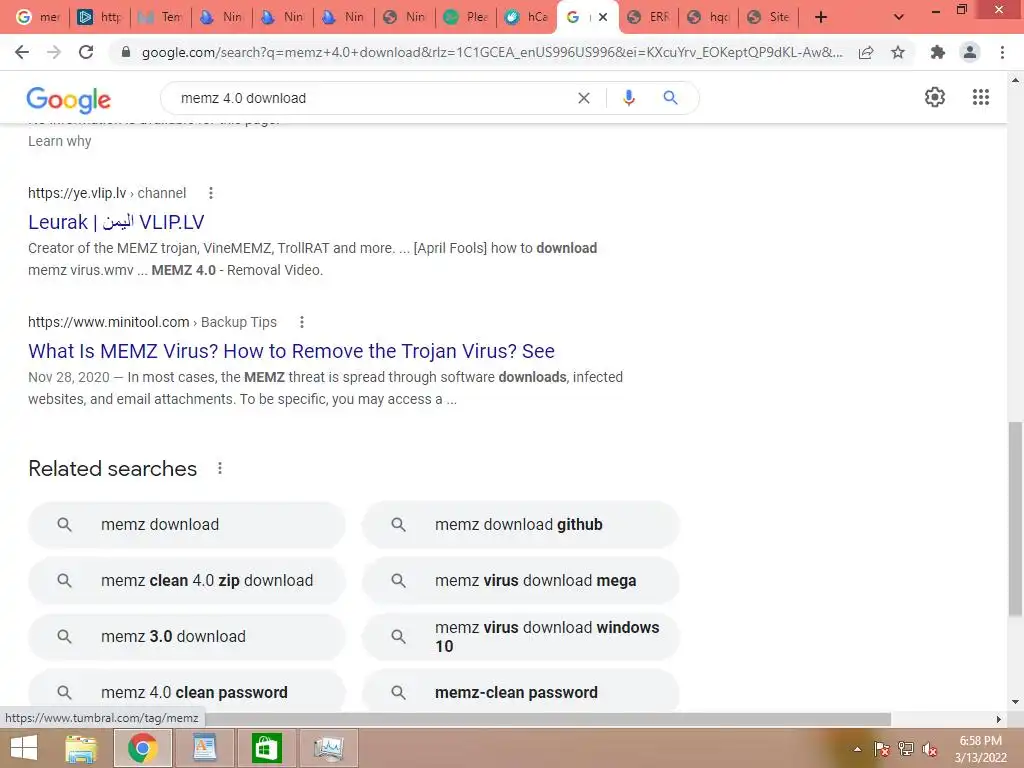Screen dimensions: 1024x768
Task: Search related: memz download
Action: point(186,524)
